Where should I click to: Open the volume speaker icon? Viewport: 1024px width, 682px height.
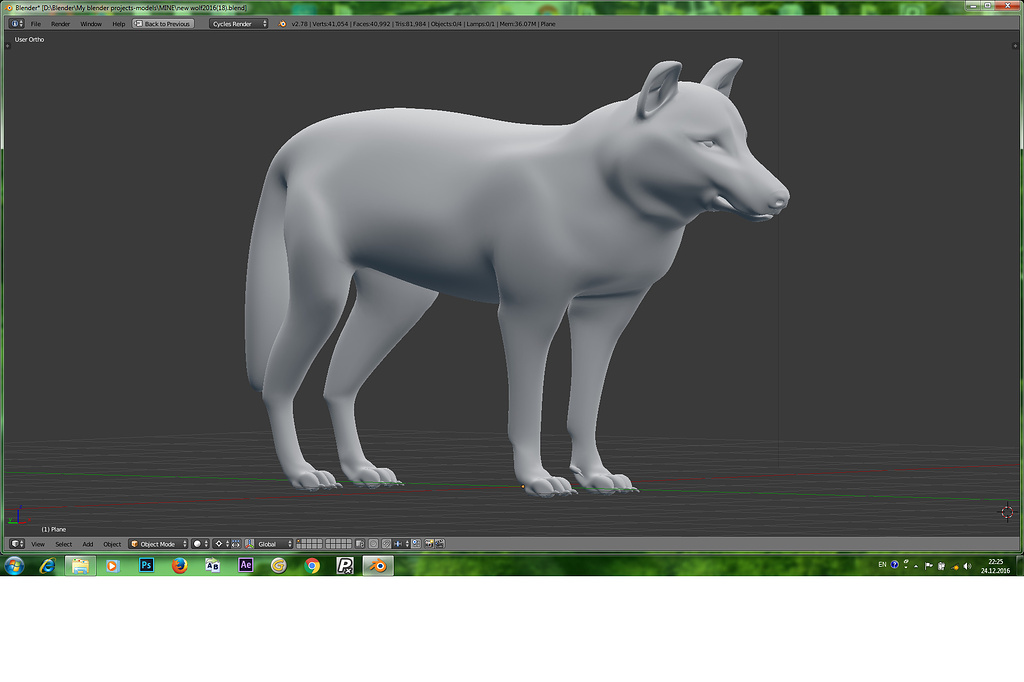tap(967, 566)
